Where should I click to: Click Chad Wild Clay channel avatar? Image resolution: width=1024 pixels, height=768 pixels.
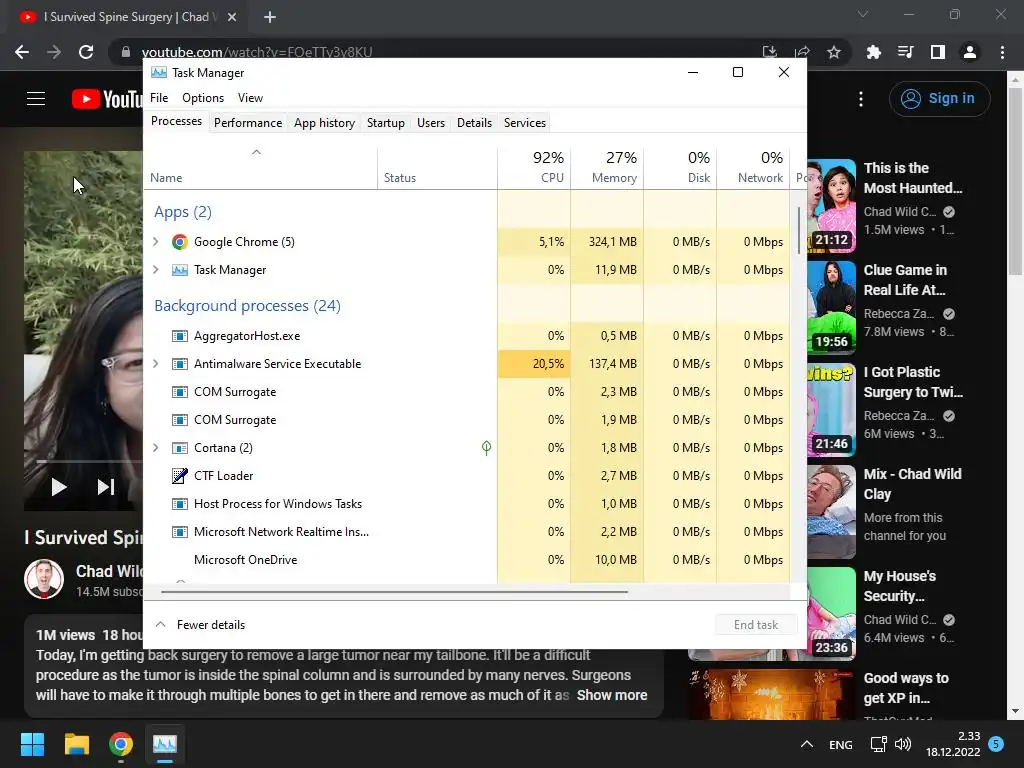click(44, 579)
